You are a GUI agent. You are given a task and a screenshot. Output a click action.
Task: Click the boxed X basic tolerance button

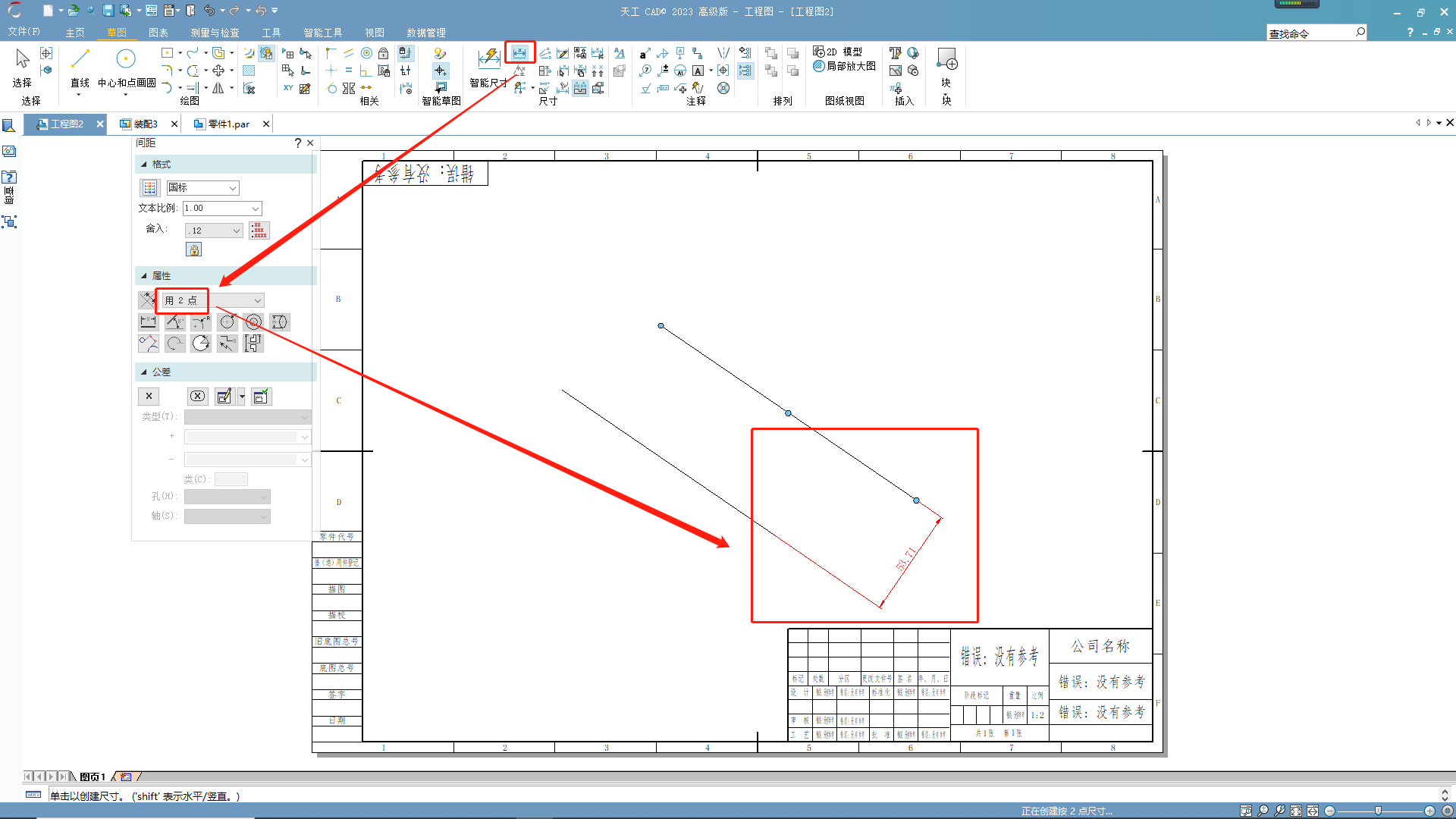coord(197,396)
